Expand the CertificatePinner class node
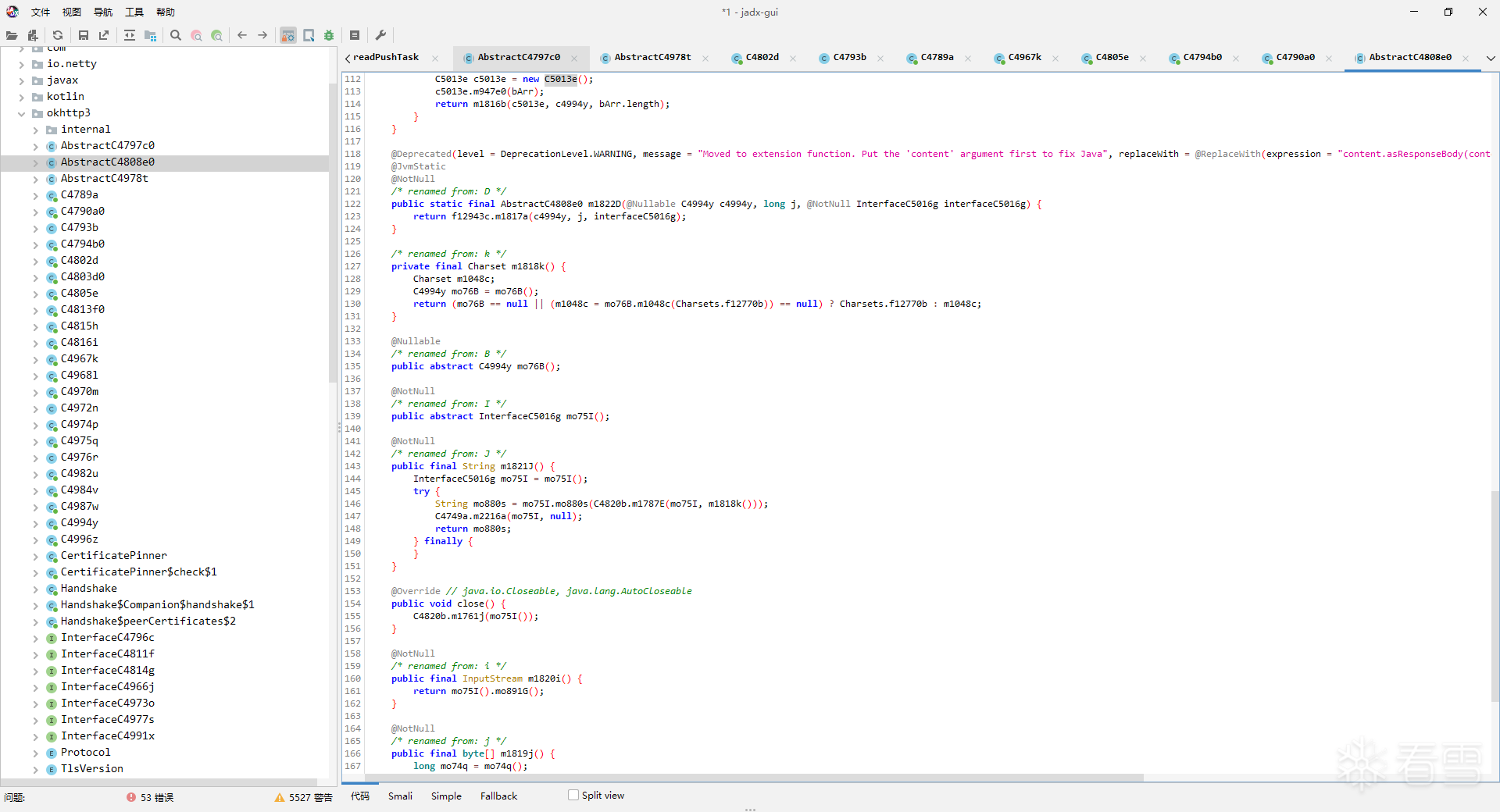This screenshot has width=1500, height=812. [x=36, y=556]
